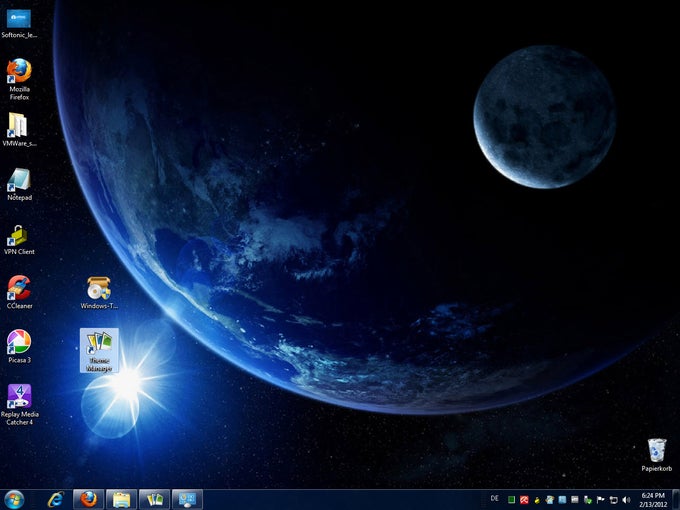Open the Windows Start menu orb
Image resolution: width=680 pixels, height=510 pixels.
(x=14, y=499)
